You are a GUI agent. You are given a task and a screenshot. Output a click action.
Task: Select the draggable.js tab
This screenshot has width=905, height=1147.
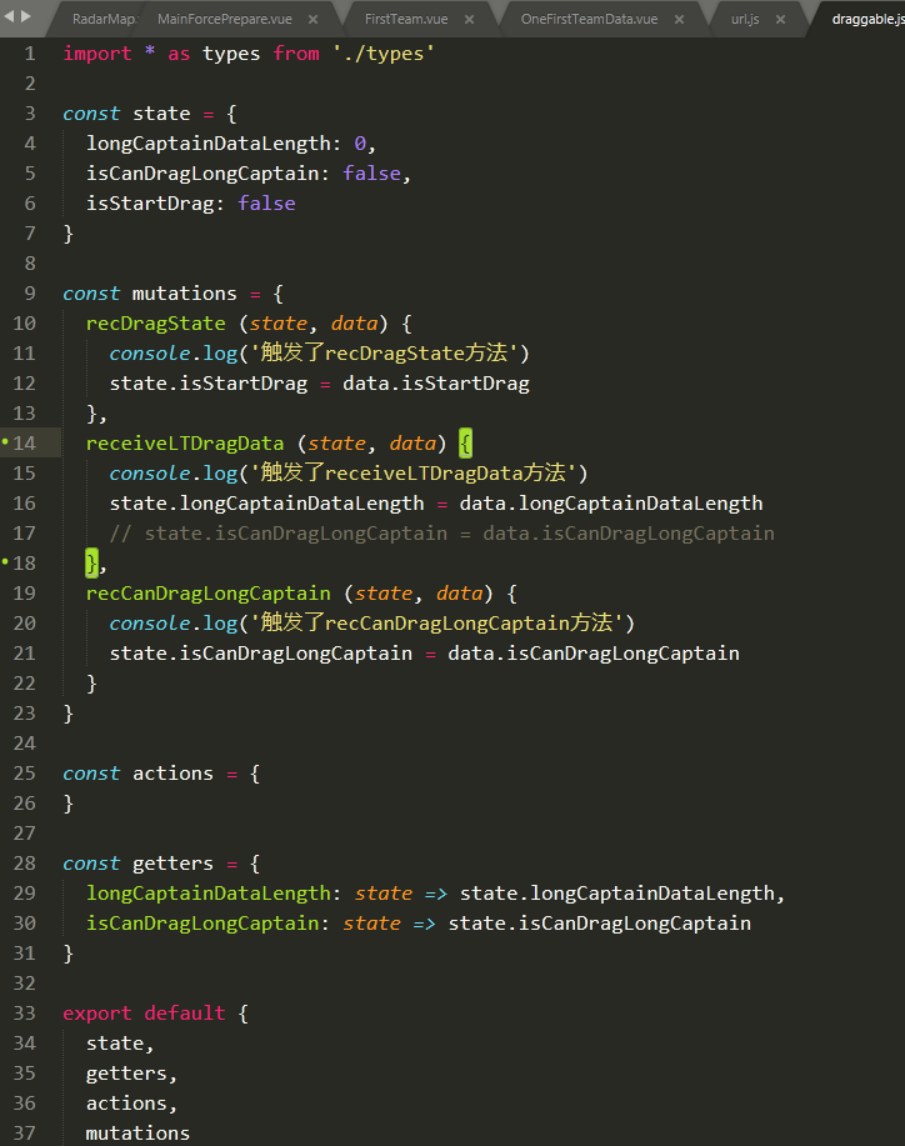point(868,19)
